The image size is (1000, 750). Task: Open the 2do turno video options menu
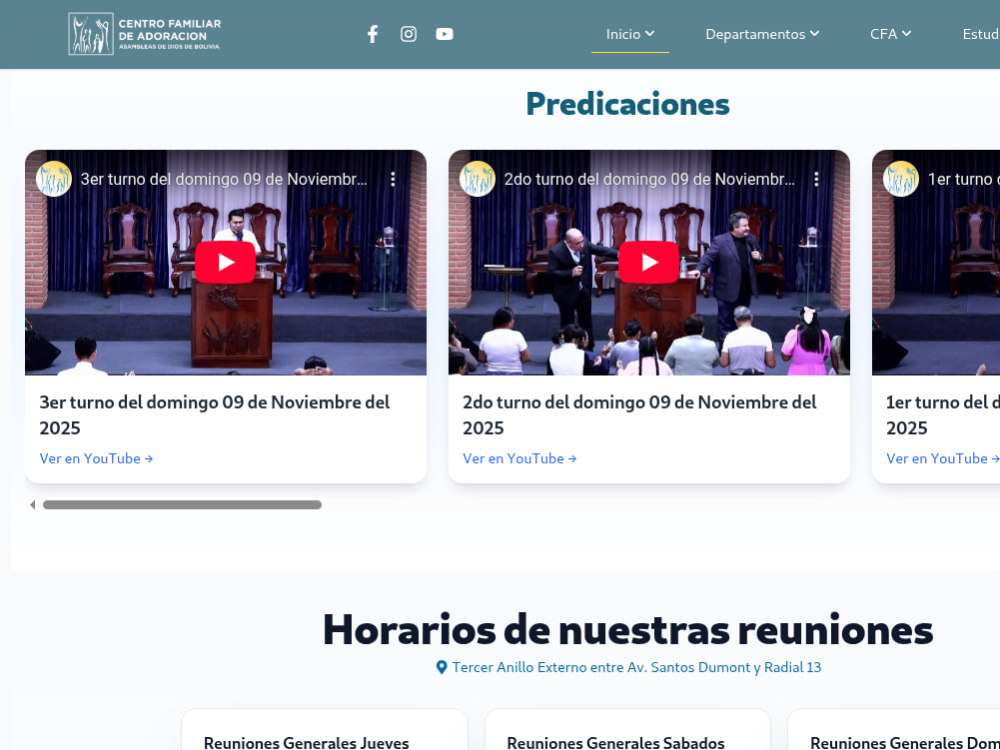(816, 179)
